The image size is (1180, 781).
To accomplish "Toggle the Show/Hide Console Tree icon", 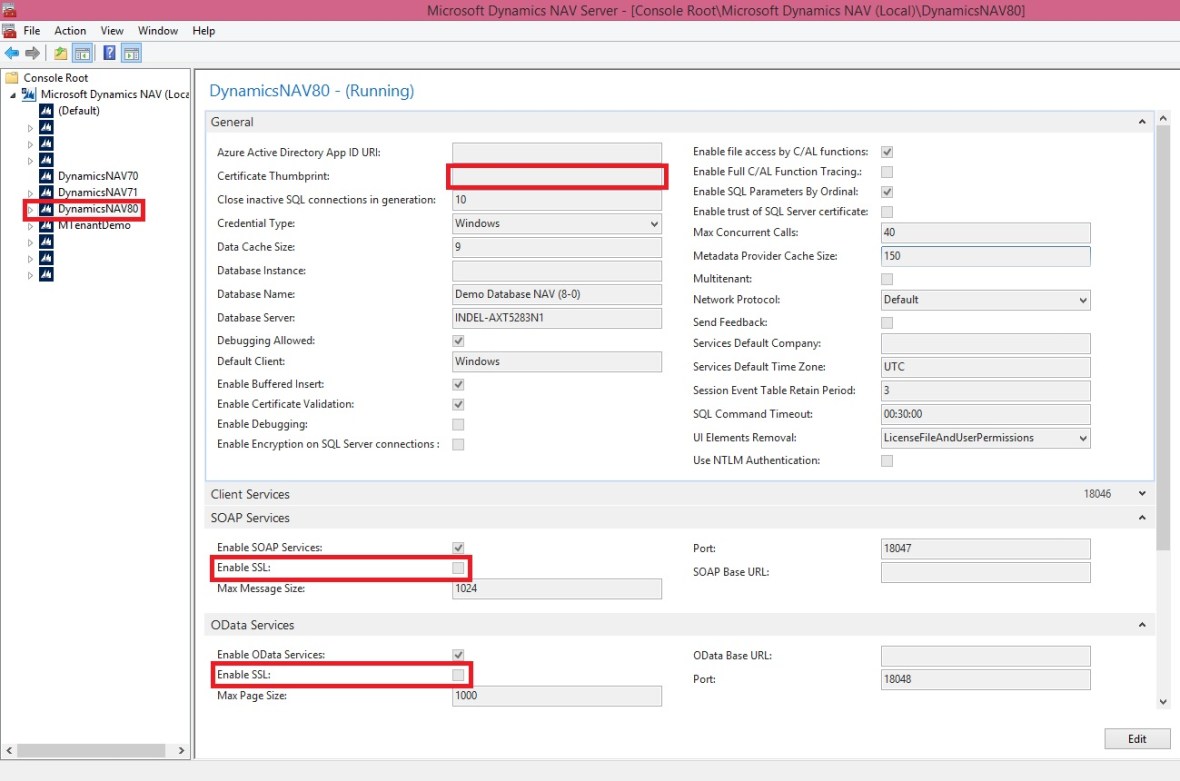I will [82, 53].
